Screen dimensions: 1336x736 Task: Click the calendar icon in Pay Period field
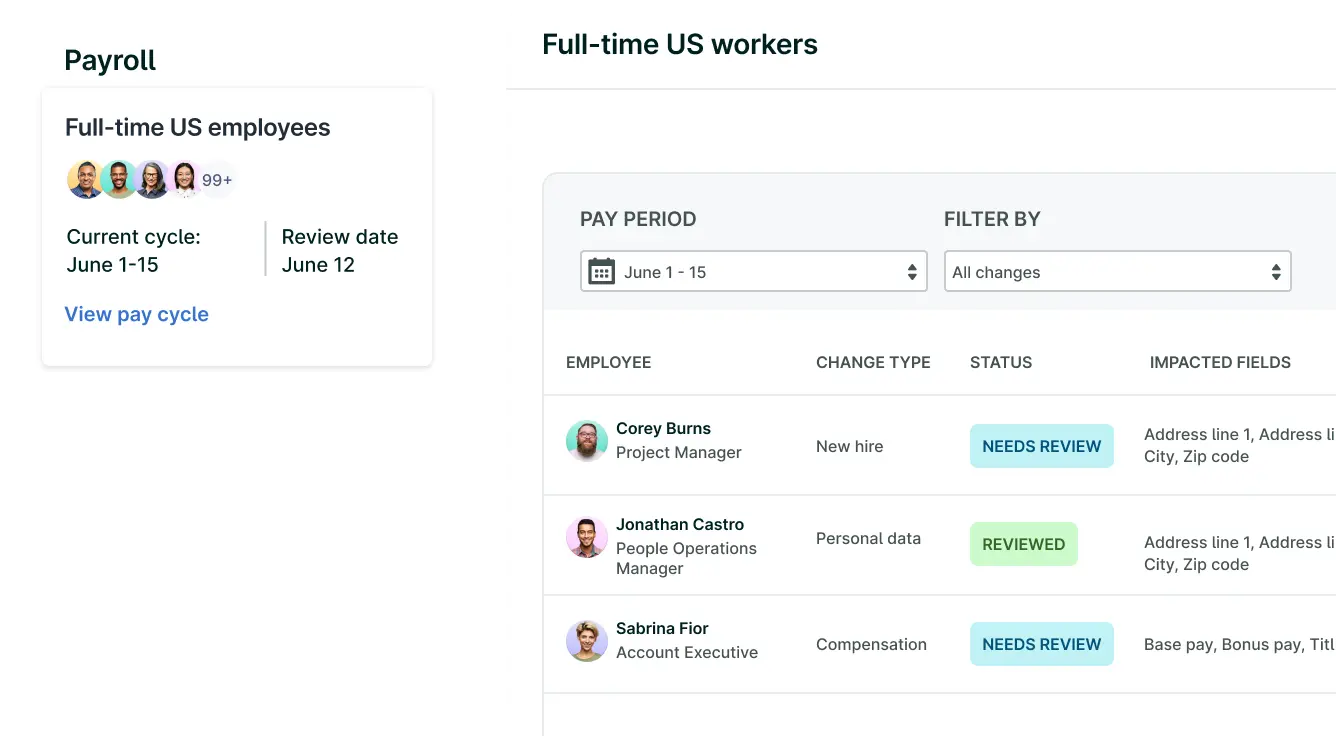point(601,272)
